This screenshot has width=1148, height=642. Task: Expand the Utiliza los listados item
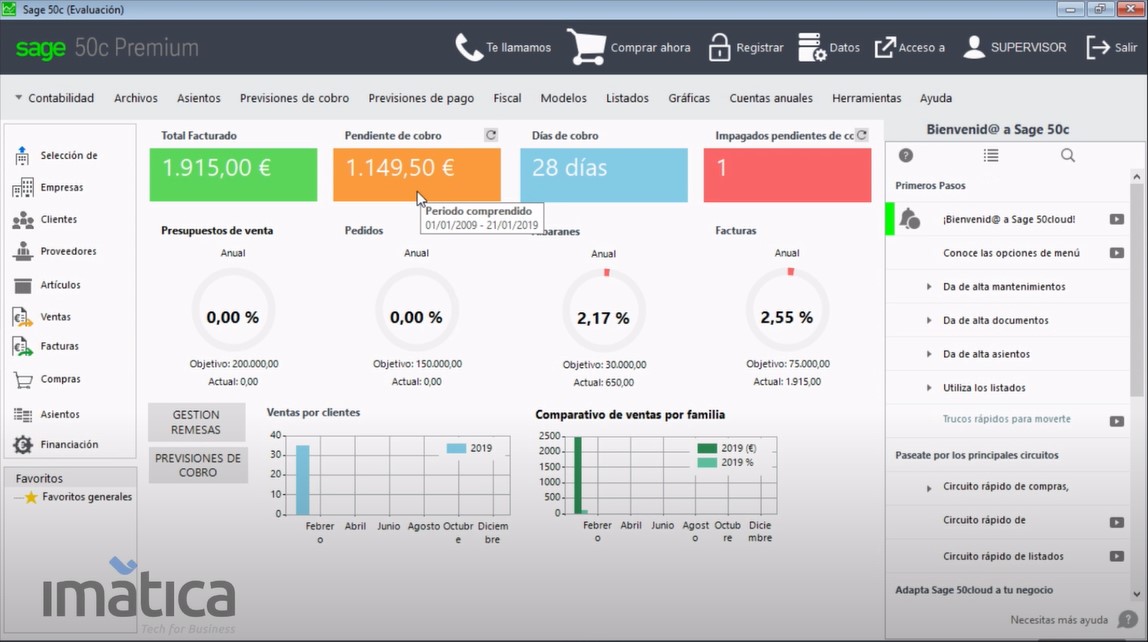(x=929, y=388)
